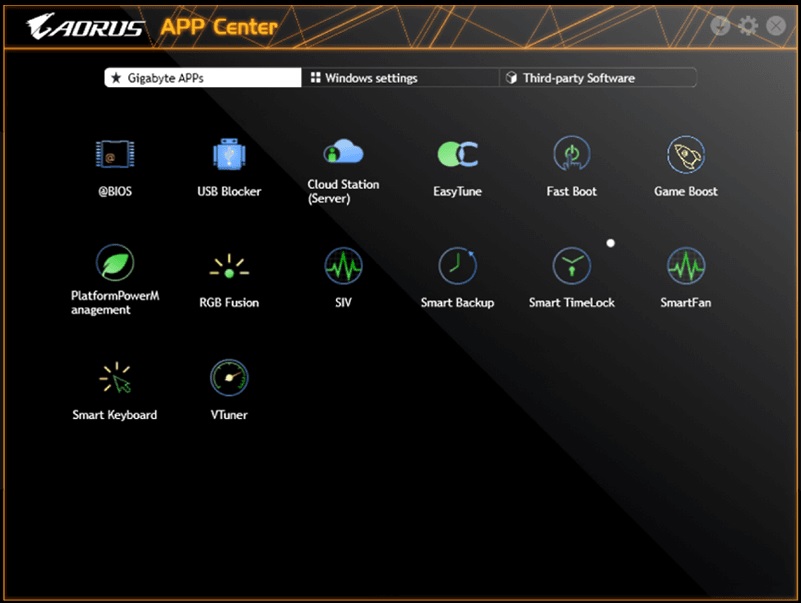Click the update download arrow icon
This screenshot has height=603, width=801.
[x=720, y=26]
